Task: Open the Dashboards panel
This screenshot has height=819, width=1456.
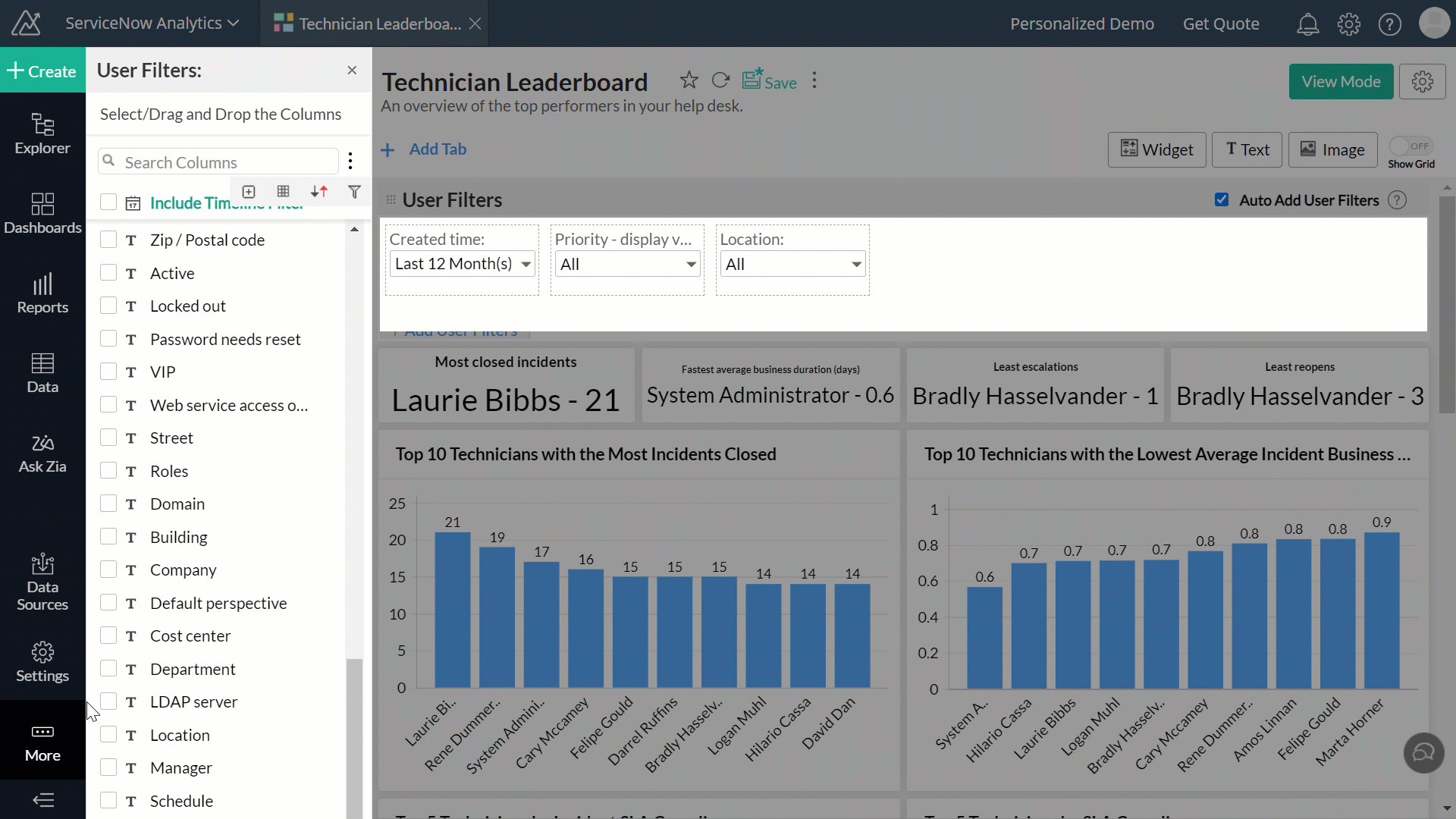Action: coord(41,212)
